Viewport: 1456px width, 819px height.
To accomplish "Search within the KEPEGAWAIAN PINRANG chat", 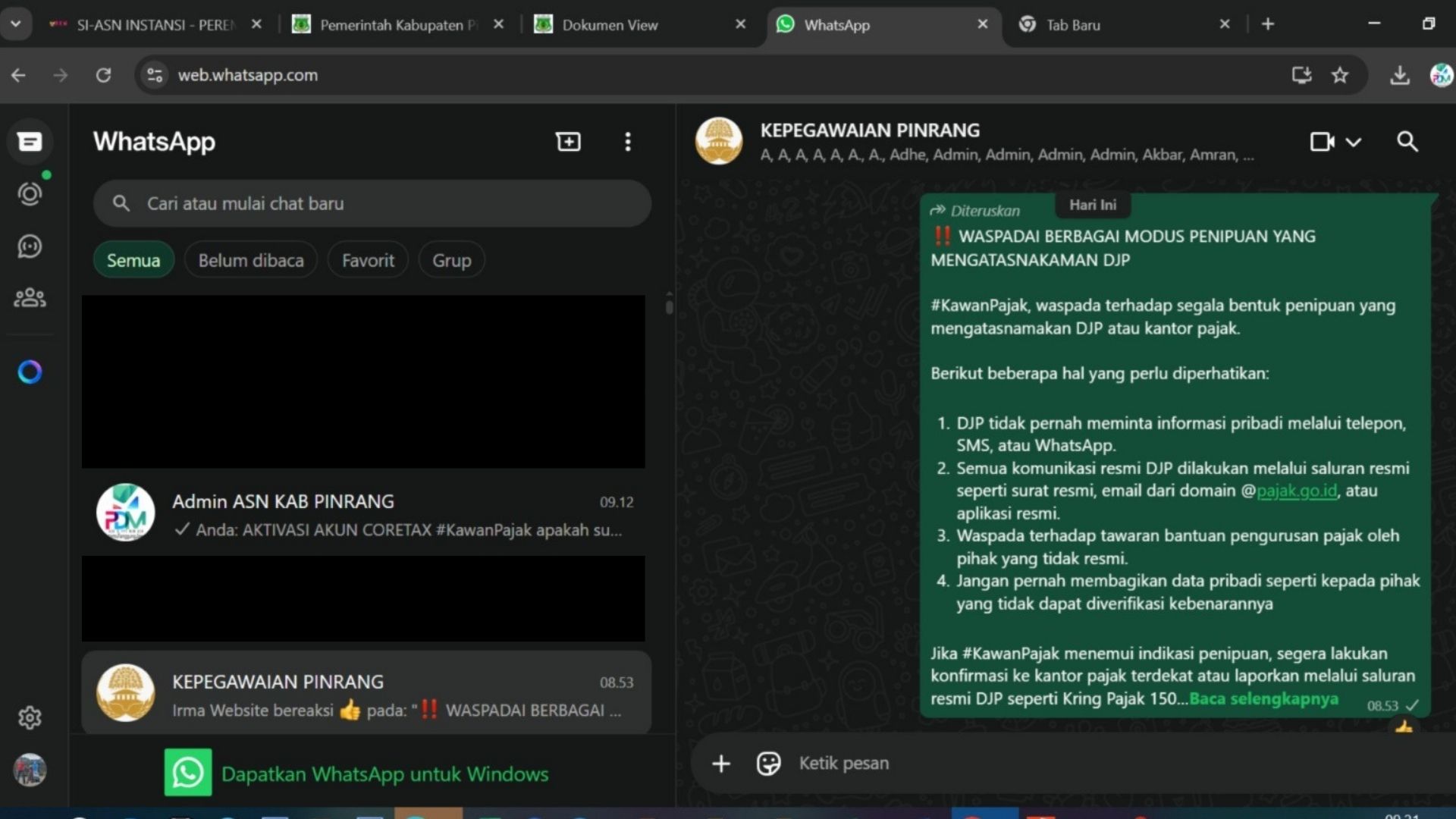I will click(1407, 142).
